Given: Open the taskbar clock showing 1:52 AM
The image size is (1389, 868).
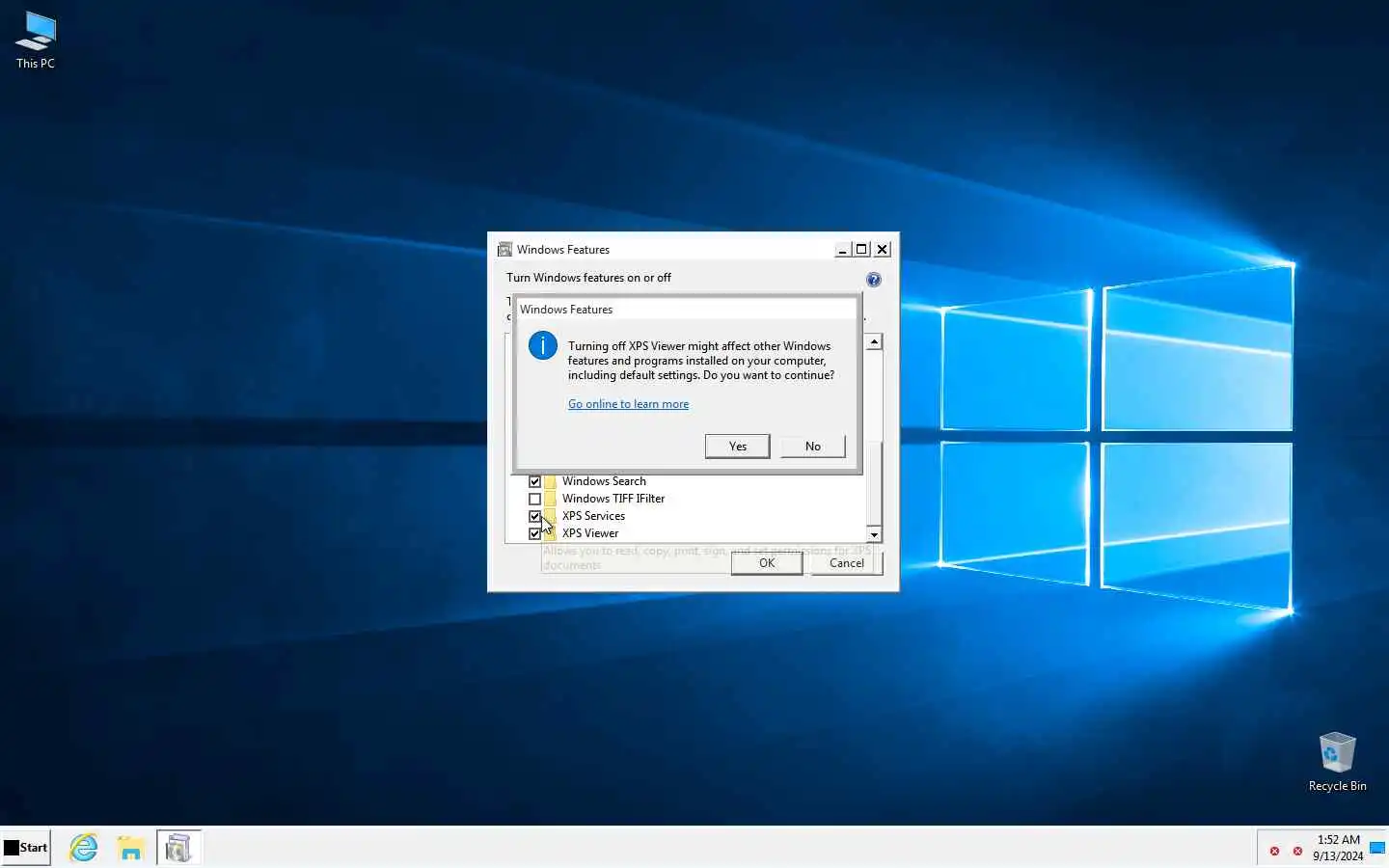Looking at the screenshot, I should click(x=1338, y=848).
